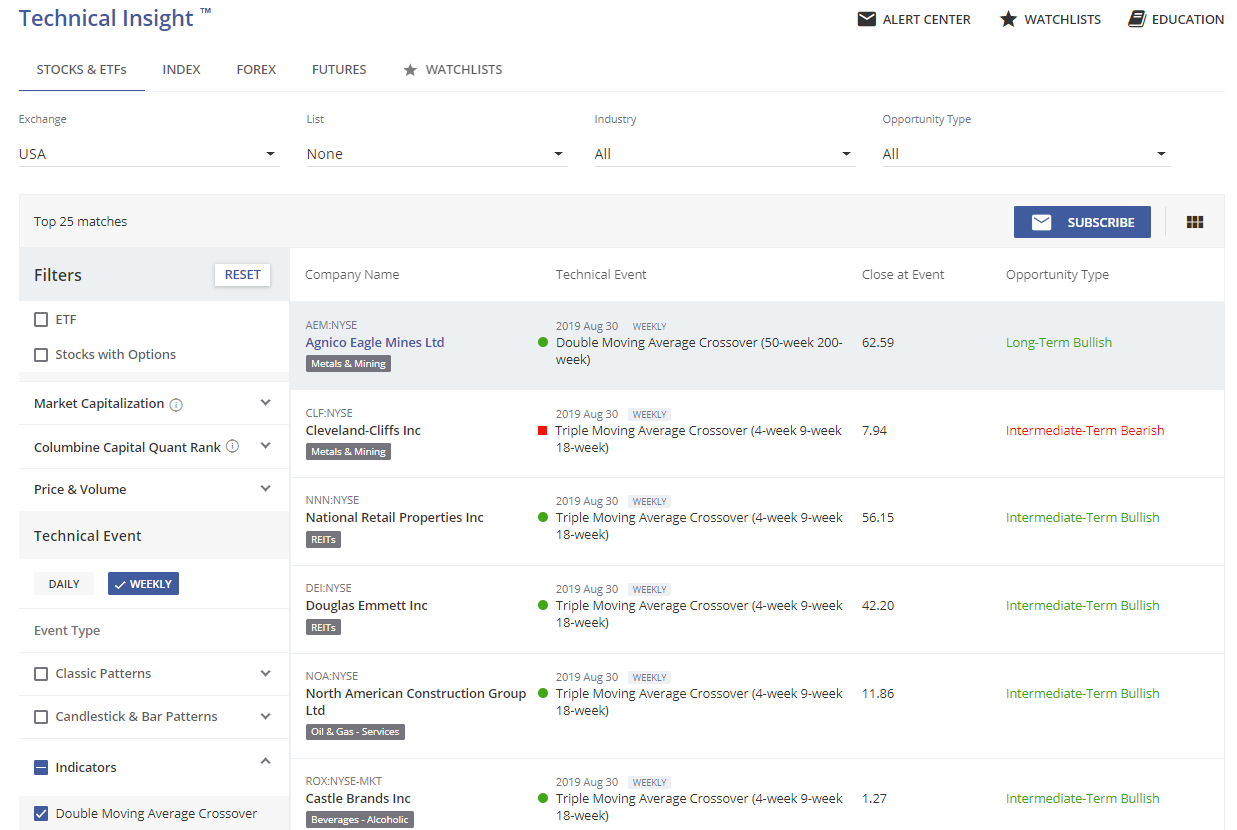
Task: Open the Alert Center envelope icon
Action: [867, 19]
